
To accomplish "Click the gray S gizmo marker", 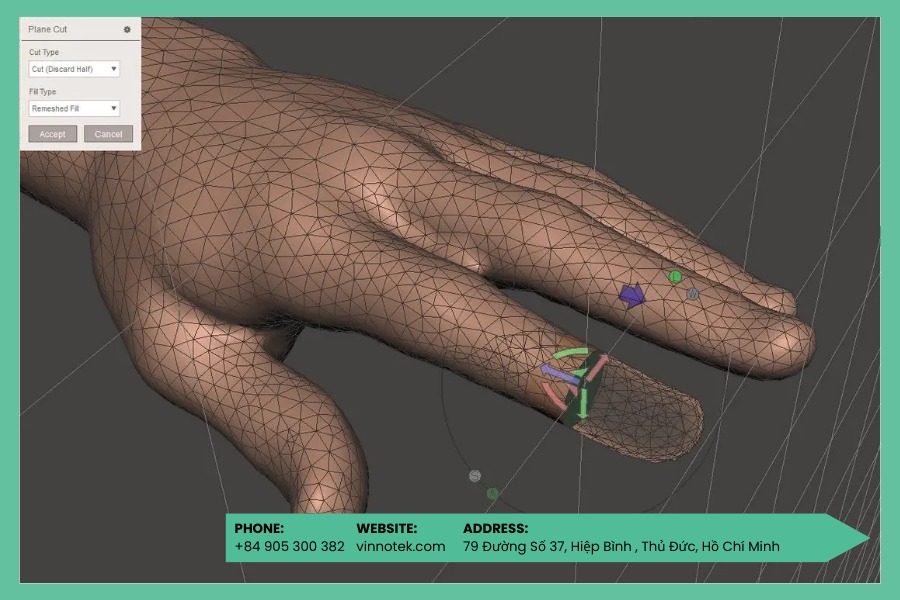I will [x=475, y=476].
